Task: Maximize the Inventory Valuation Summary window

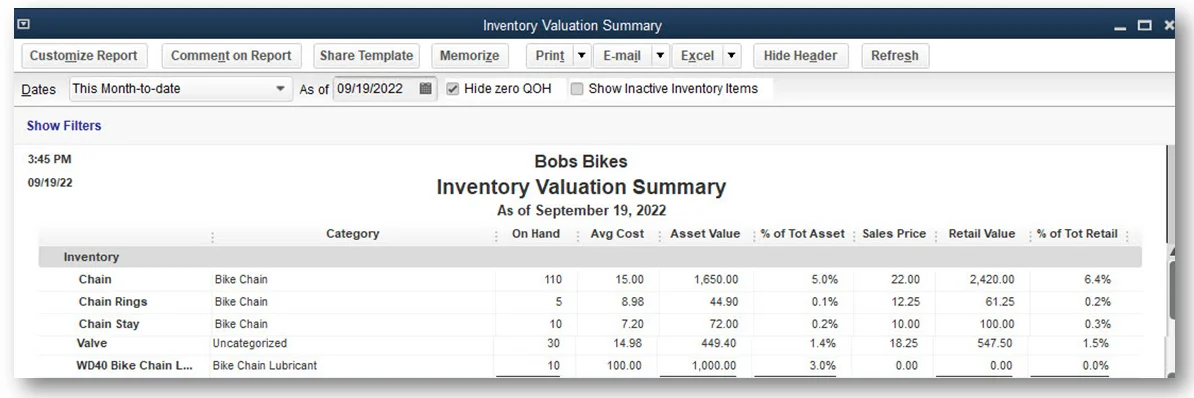Action: pos(1145,26)
